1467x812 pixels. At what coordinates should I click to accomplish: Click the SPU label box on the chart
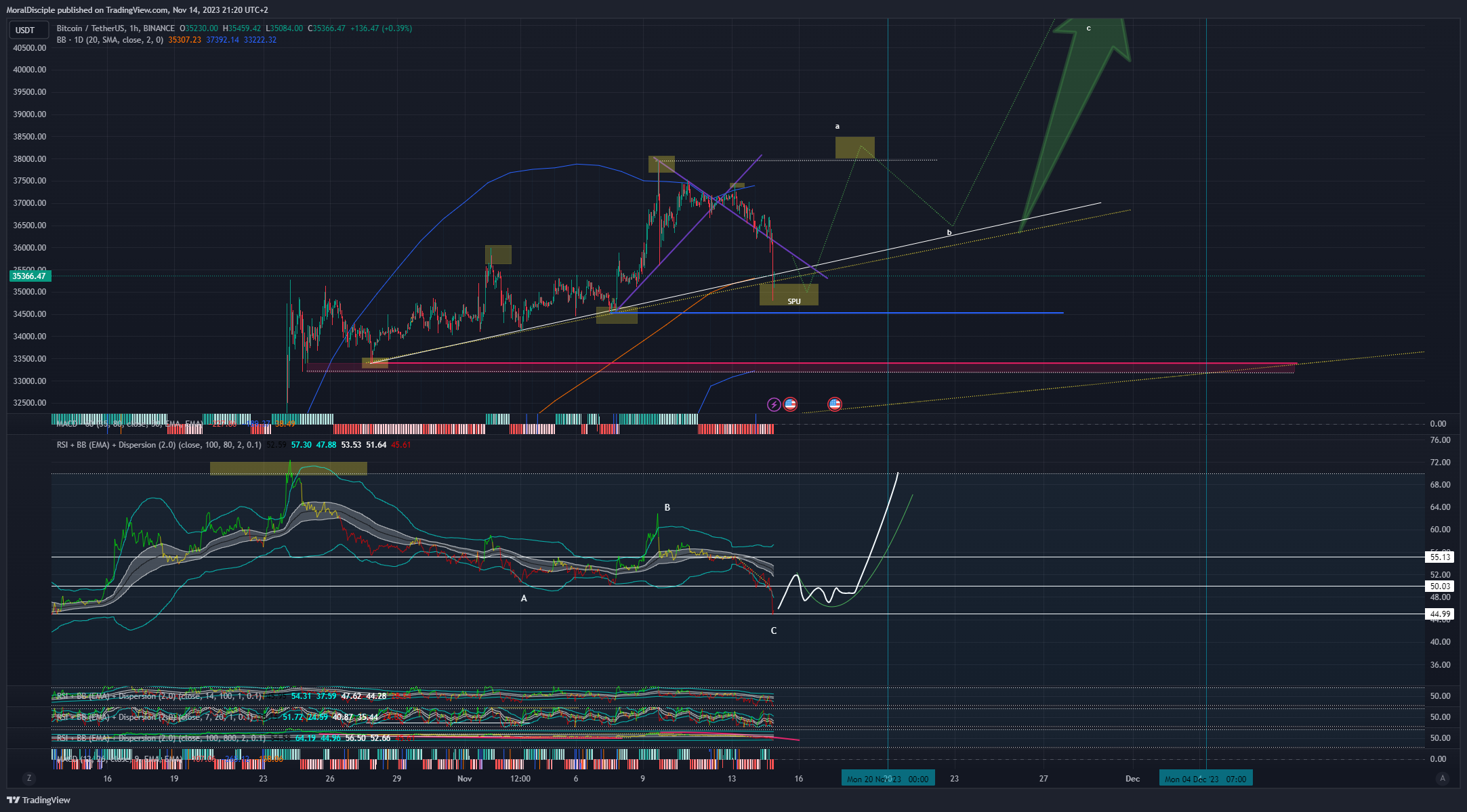[x=789, y=295]
